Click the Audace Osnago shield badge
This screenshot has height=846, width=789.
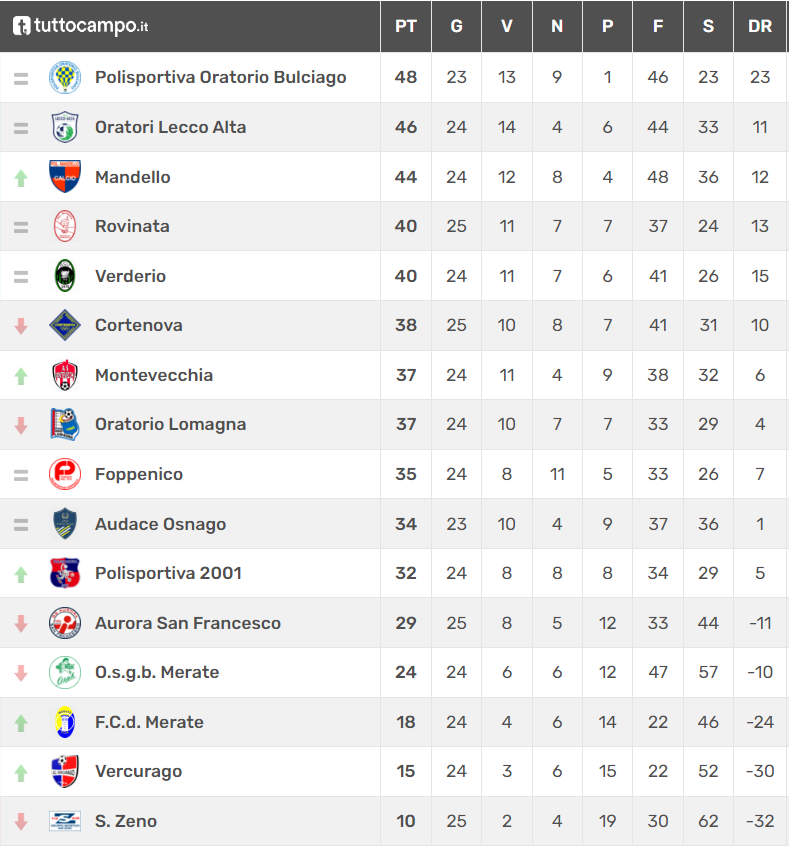click(x=65, y=524)
